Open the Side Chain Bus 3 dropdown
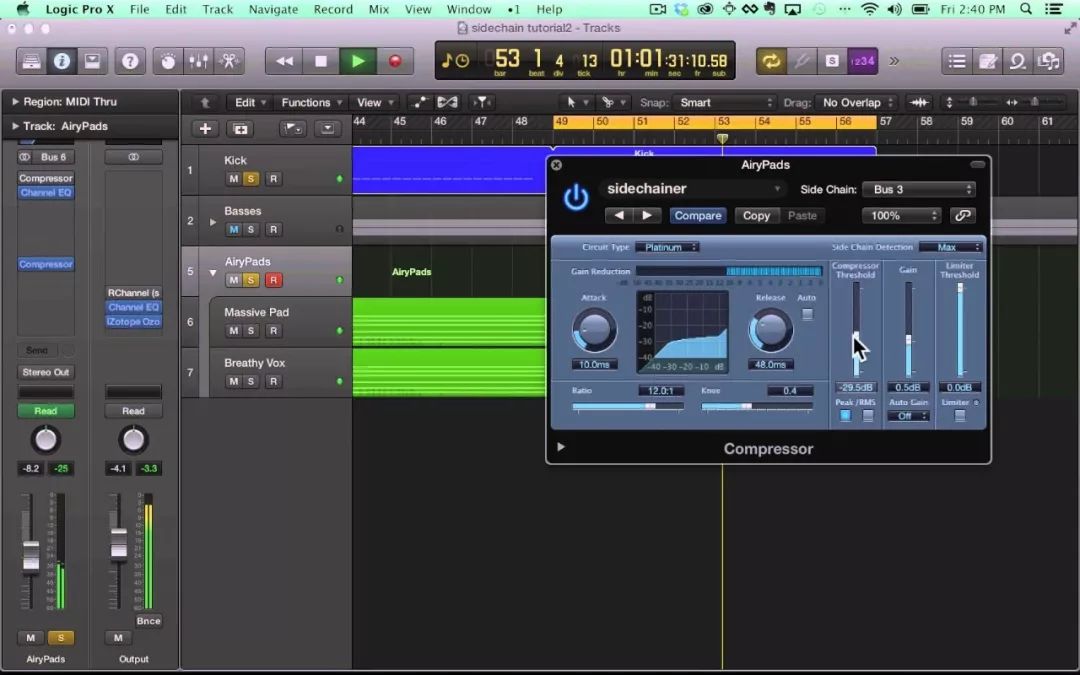The image size is (1080, 675). 920,189
